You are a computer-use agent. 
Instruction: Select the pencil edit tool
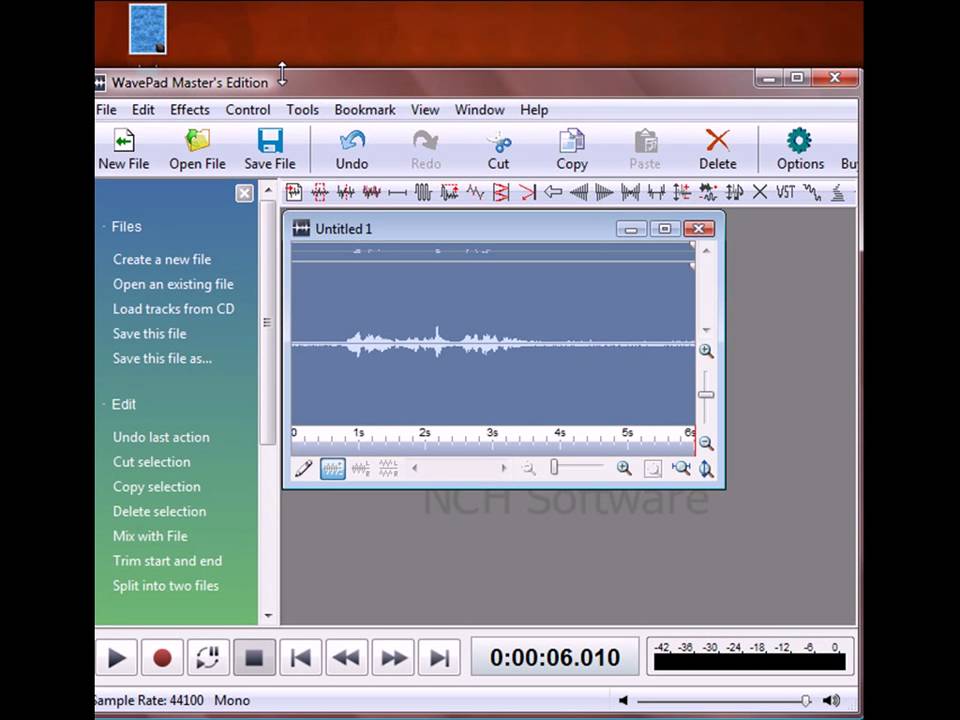pyautogui.click(x=304, y=469)
